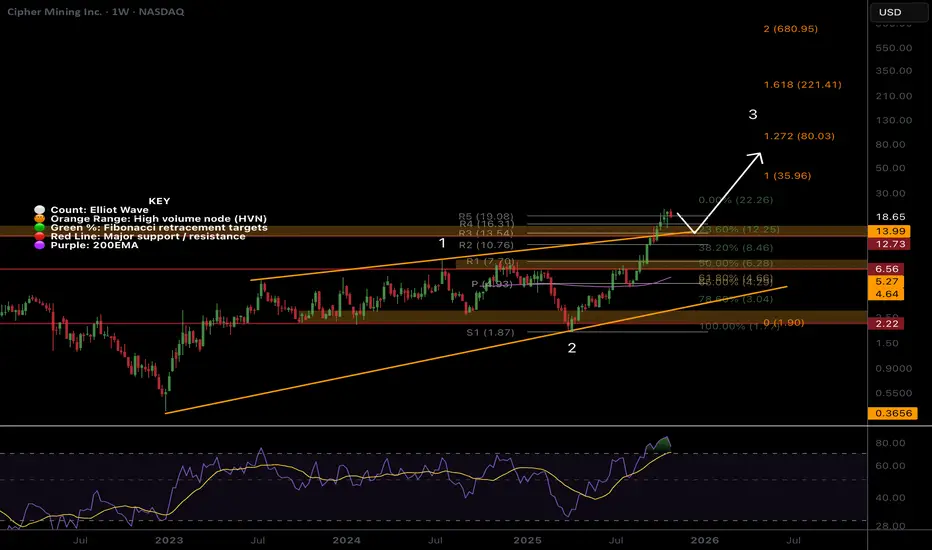Image resolution: width=932 pixels, height=550 pixels.
Task: Click the 2026 marker on time axis
Action: point(704,540)
